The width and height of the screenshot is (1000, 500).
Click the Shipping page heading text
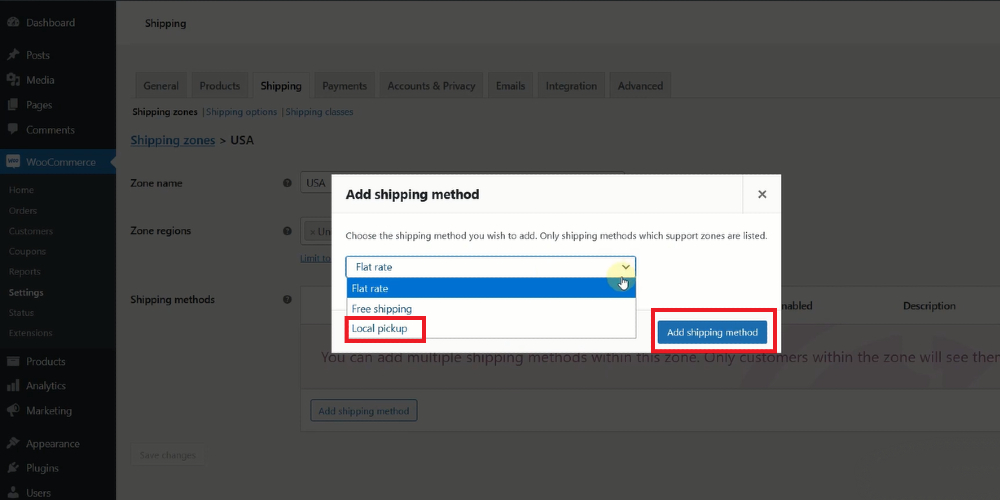pos(165,24)
